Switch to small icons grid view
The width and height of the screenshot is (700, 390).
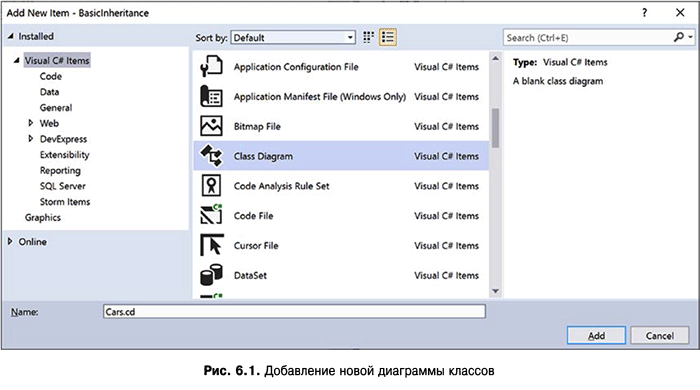coord(368,37)
